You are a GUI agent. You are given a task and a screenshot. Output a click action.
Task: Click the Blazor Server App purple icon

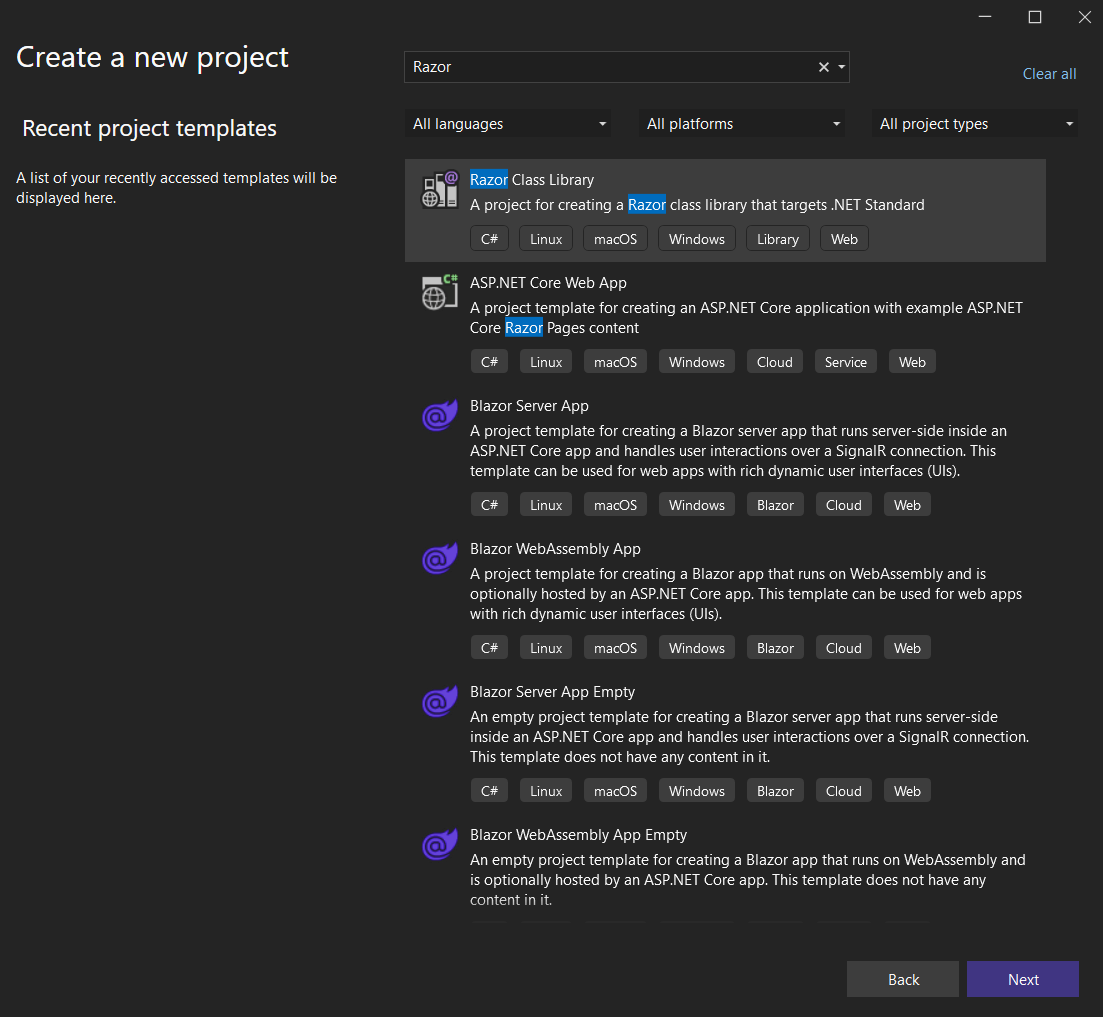[439, 416]
